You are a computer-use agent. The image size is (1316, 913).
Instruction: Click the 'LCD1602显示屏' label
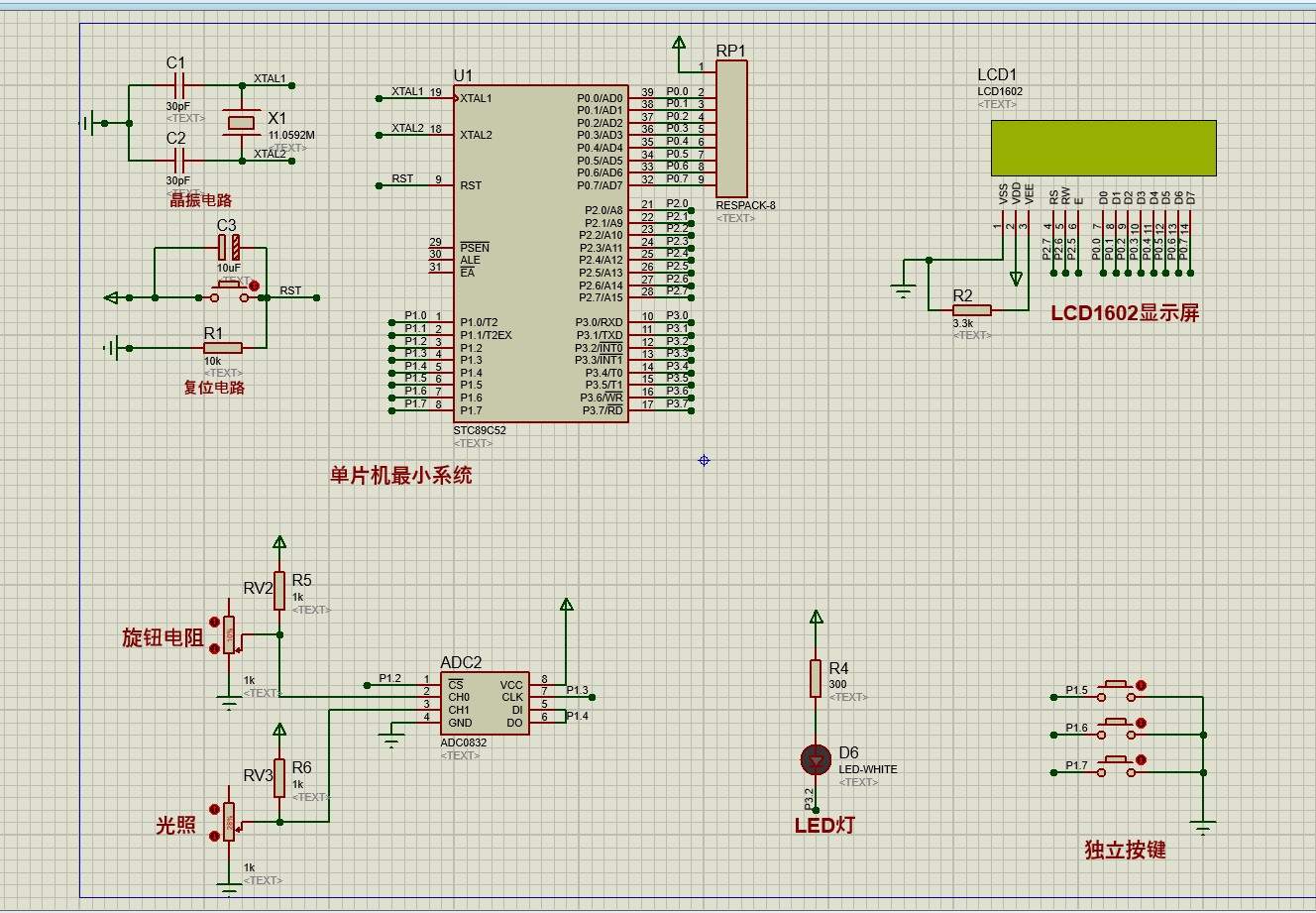1125,313
